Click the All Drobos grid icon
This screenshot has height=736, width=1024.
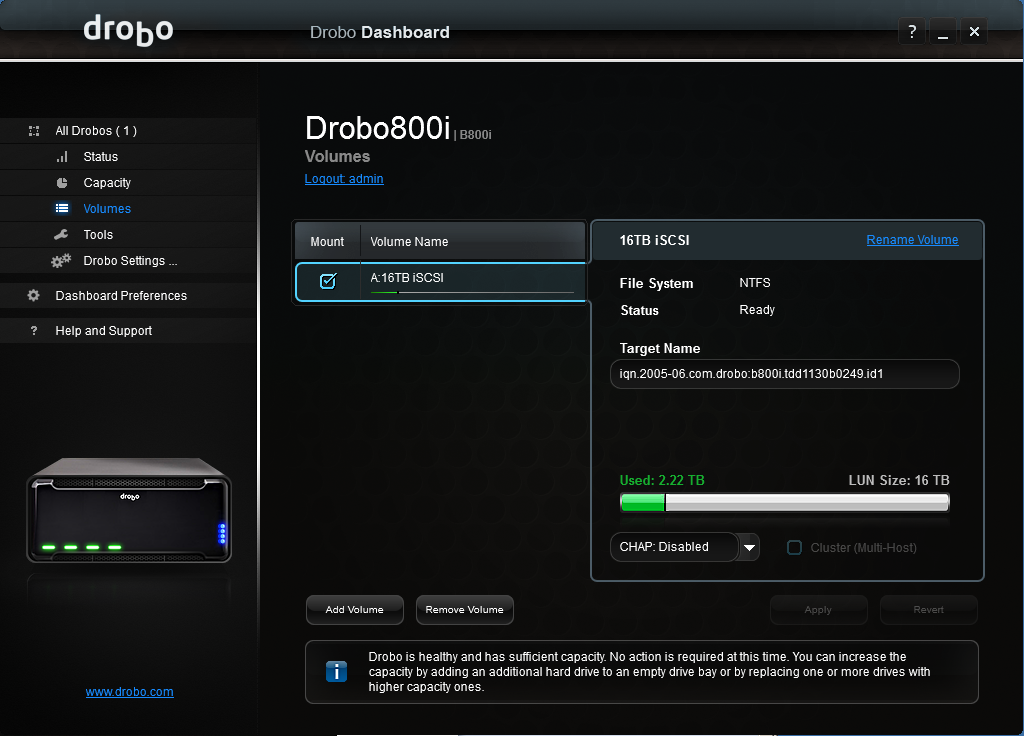point(34,131)
